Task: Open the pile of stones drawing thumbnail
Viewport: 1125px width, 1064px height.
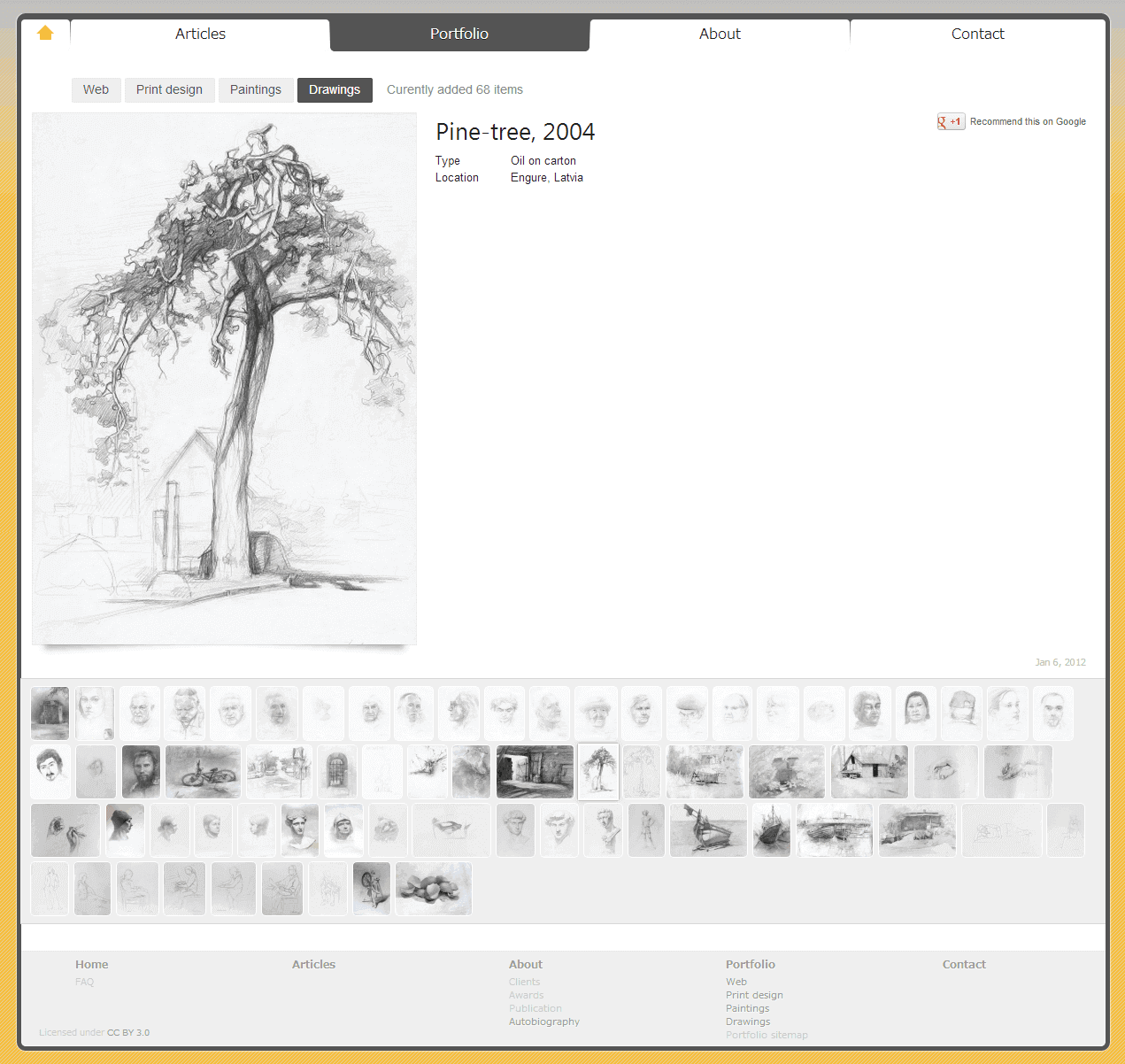Action: (x=434, y=889)
